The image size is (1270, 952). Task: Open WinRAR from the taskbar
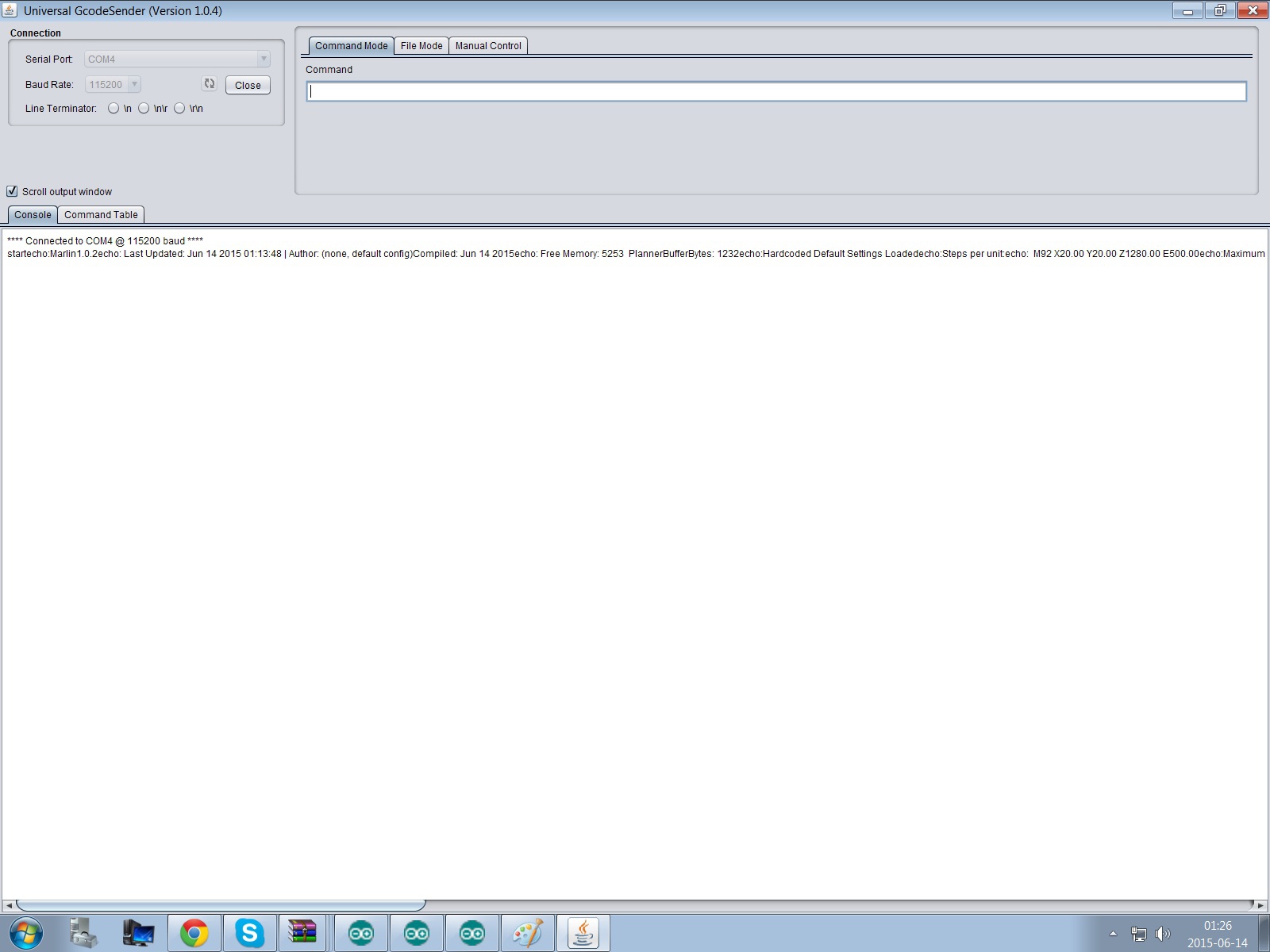click(302, 933)
